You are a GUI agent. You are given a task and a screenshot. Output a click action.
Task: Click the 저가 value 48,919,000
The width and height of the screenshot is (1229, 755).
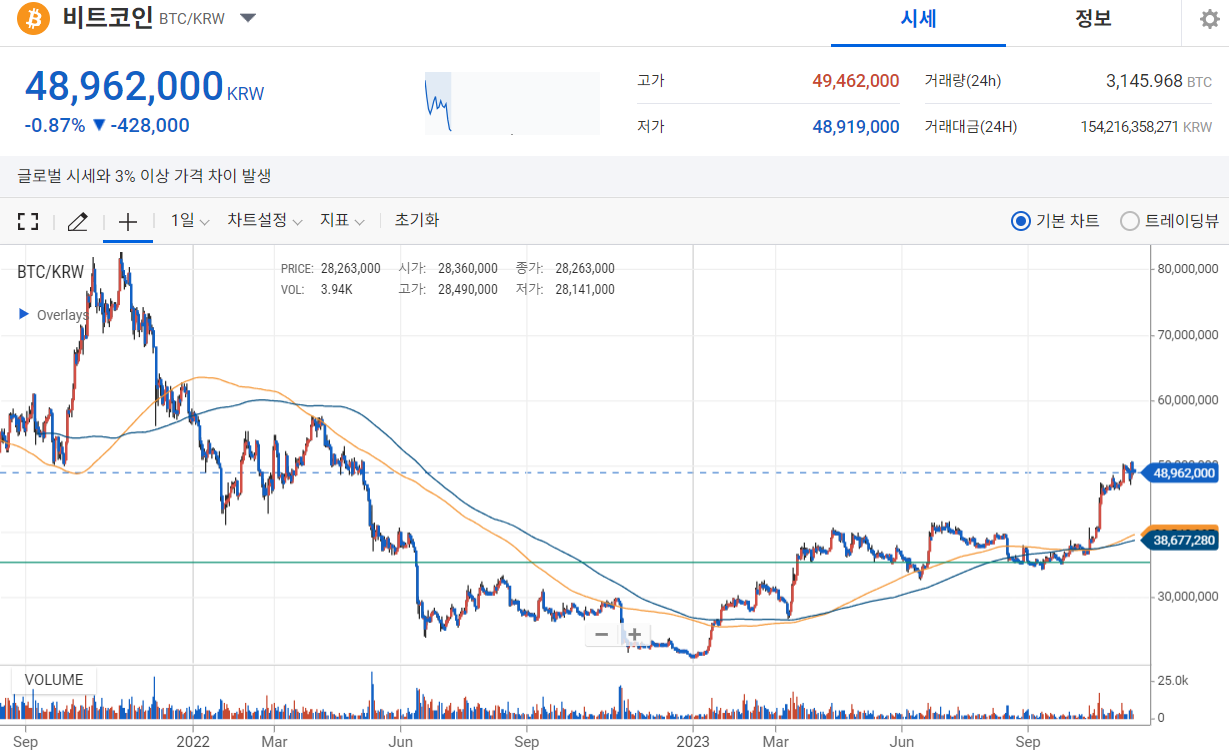(x=855, y=127)
